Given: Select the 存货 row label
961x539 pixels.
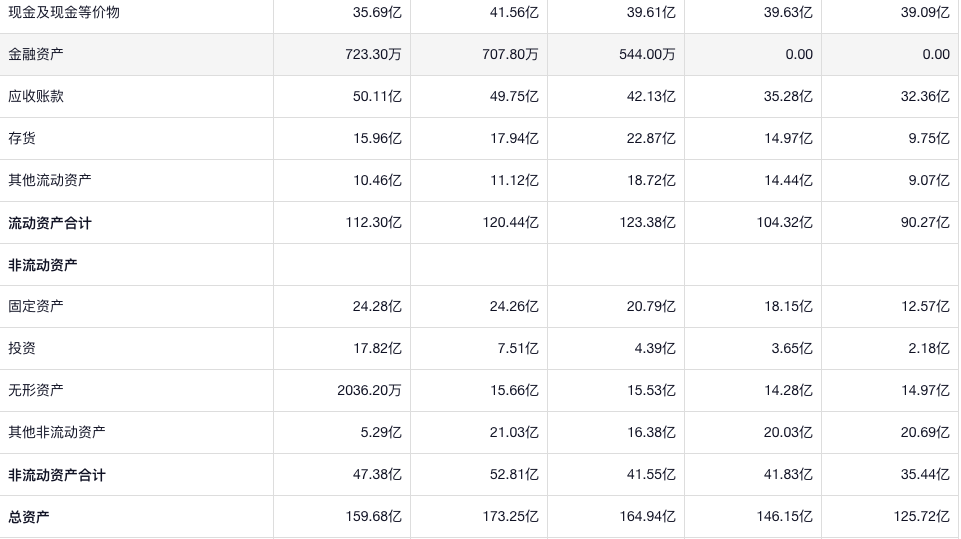Looking at the screenshot, I should point(22,139).
